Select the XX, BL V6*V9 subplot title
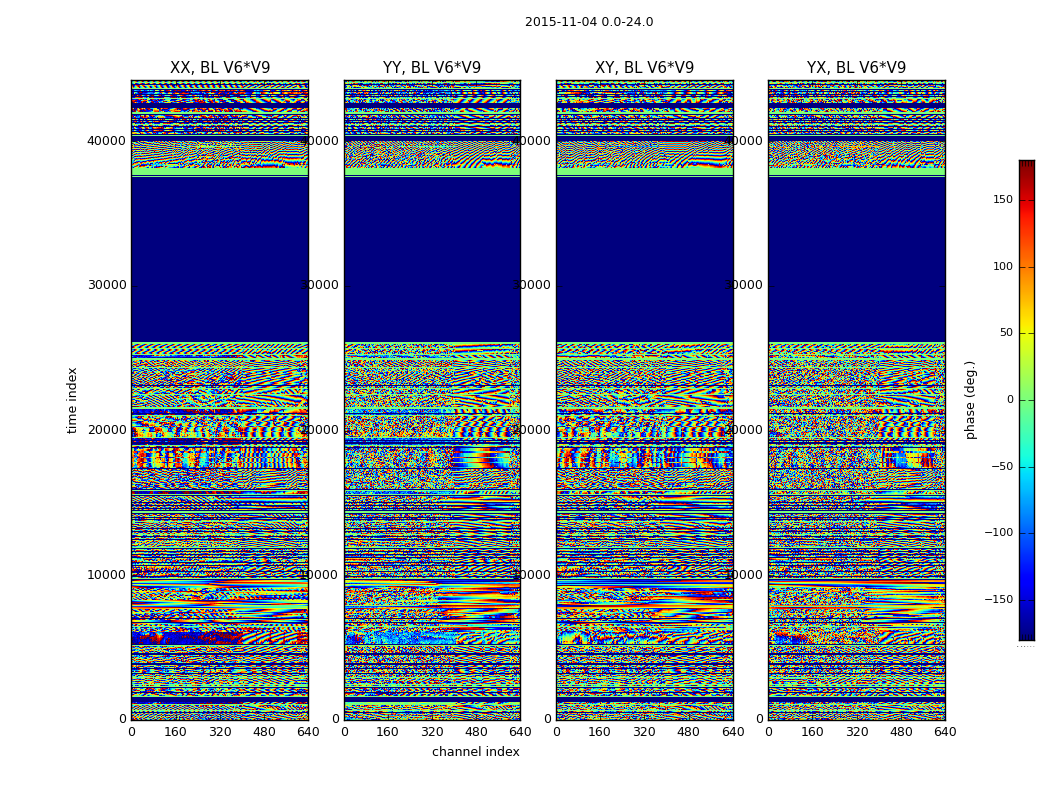This screenshot has height=800, width=1050. tap(220, 68)
